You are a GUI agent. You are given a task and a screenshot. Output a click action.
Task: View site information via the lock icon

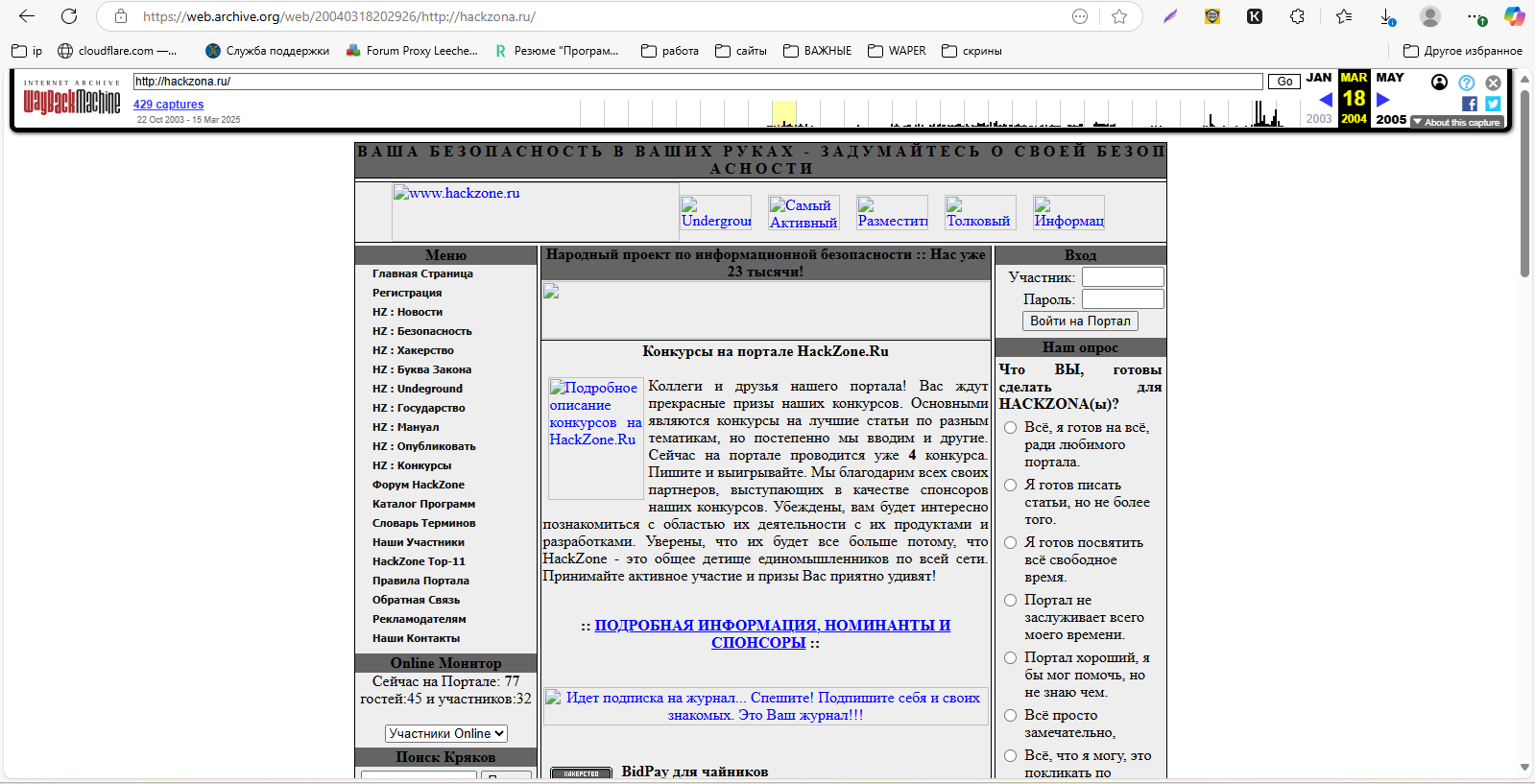(121, 16)
